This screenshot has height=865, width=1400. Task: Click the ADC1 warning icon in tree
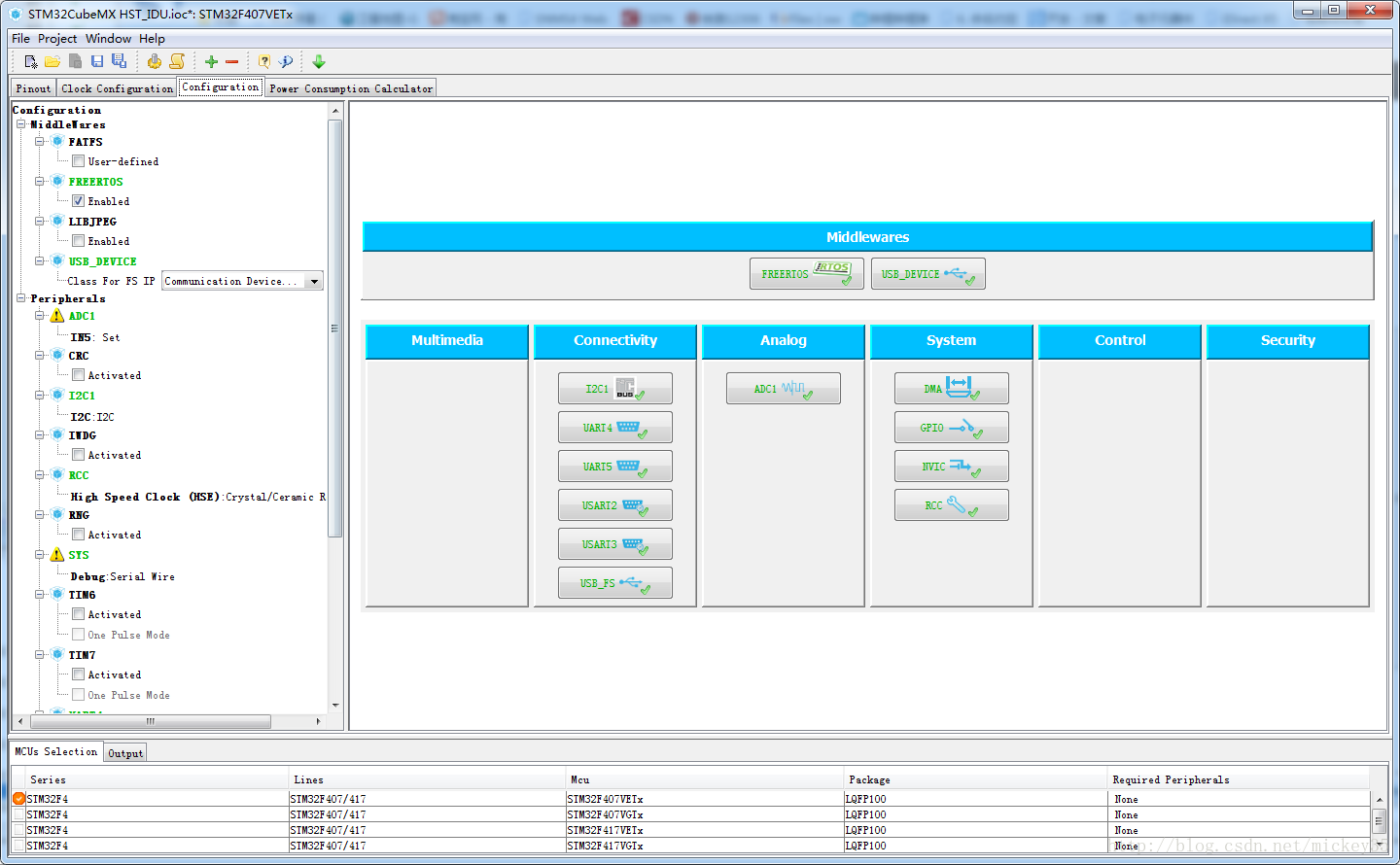coord(57,316)
